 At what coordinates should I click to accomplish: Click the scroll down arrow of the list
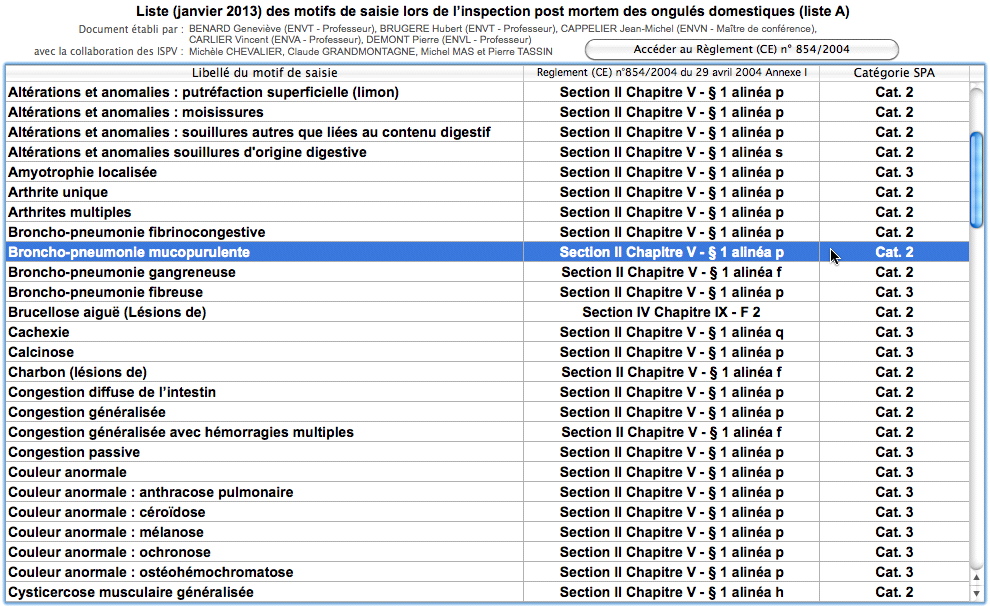(977, 593)
